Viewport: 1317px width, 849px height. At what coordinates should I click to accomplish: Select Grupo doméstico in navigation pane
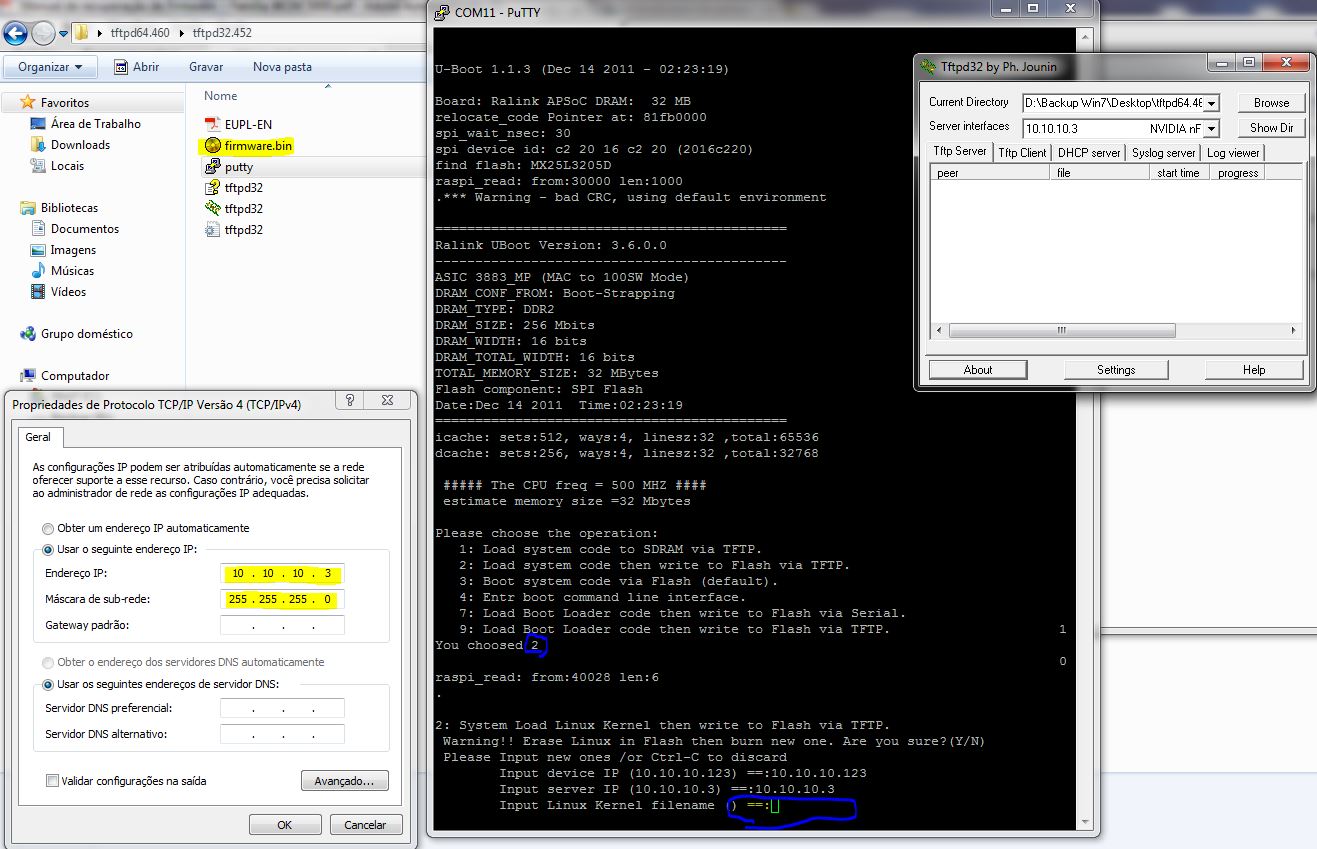tap(86, 334)
